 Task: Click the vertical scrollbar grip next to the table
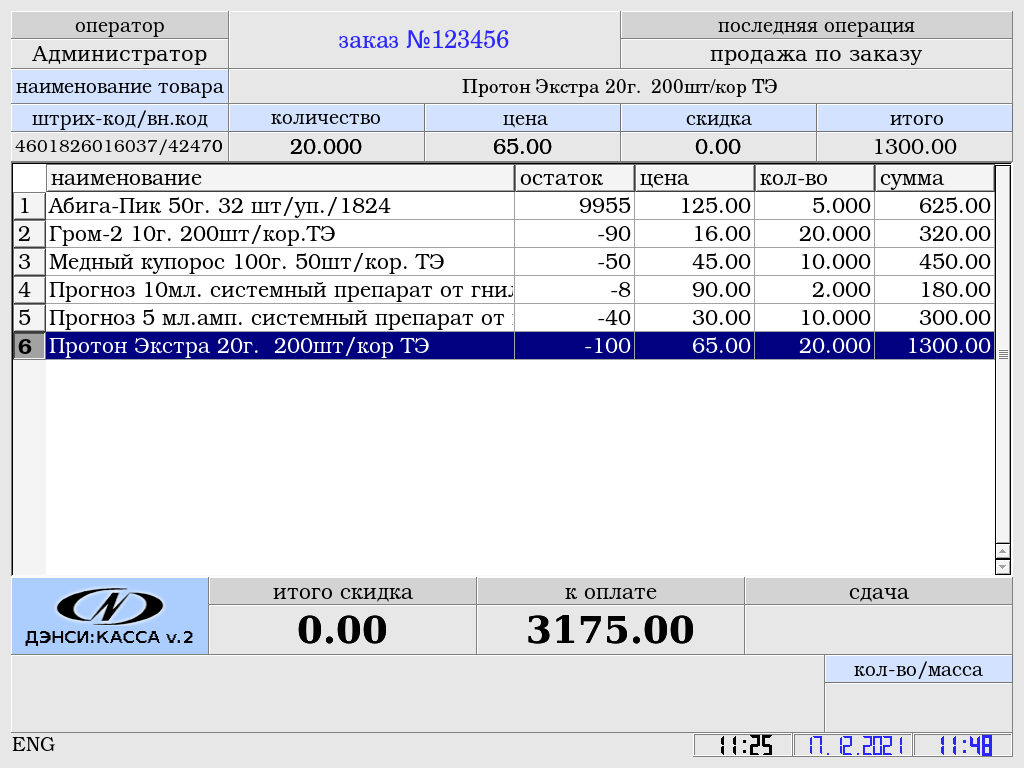click(1003, 354)
